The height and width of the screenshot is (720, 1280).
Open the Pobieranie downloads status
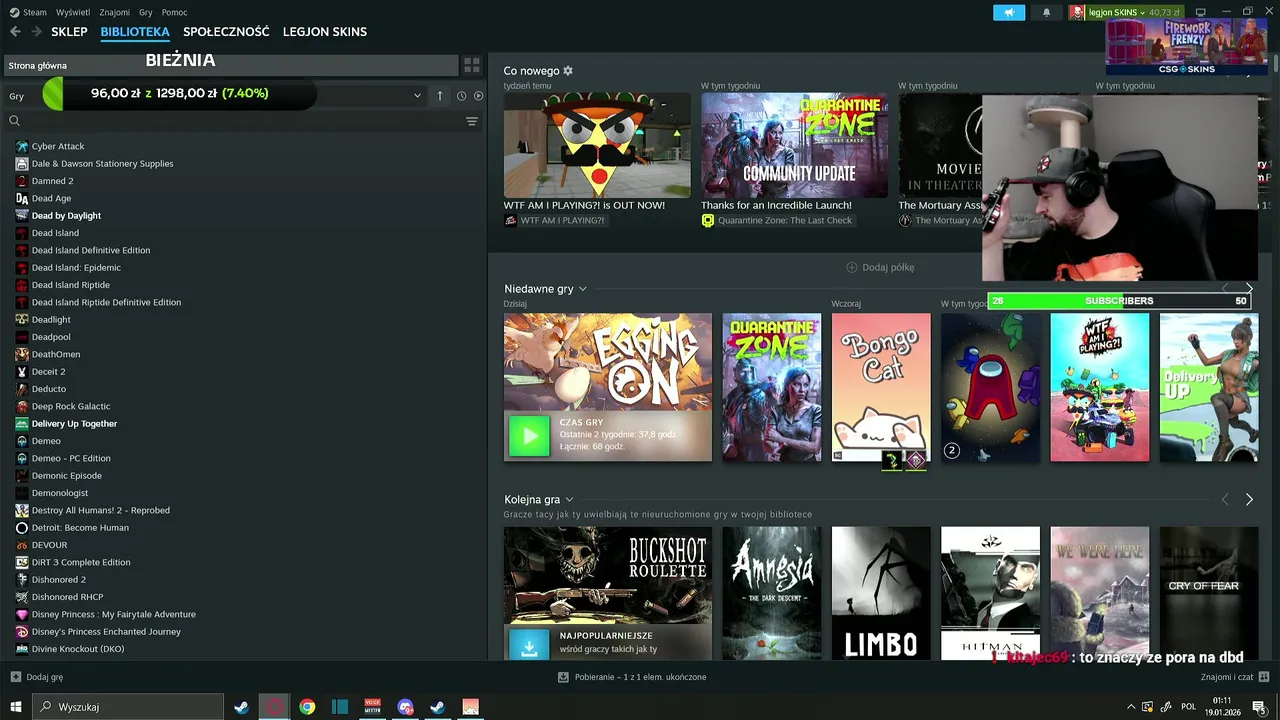632,677
